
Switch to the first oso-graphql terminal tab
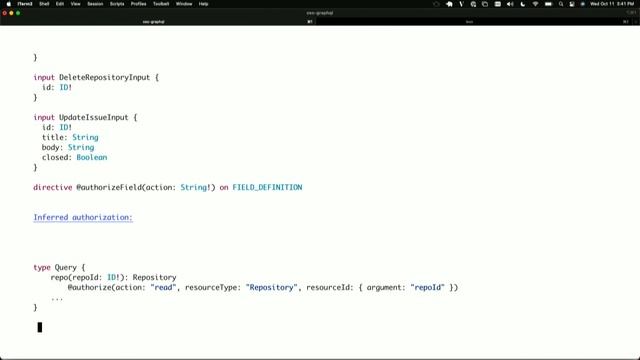(153, 22)
